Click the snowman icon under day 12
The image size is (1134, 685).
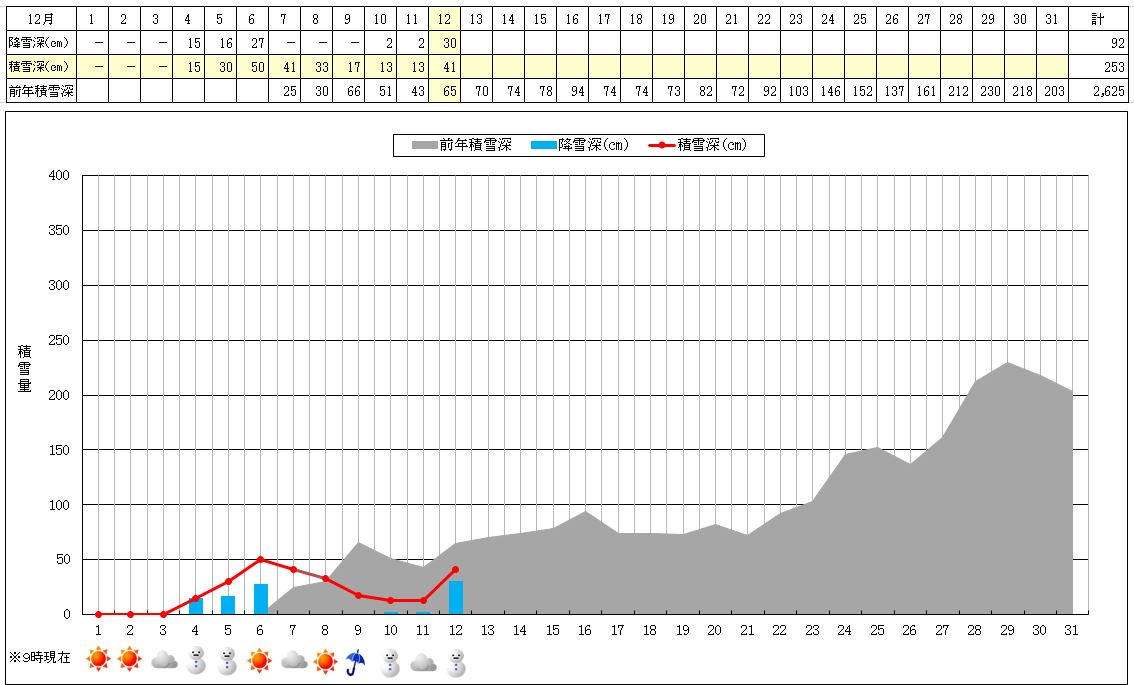(456, 661)
